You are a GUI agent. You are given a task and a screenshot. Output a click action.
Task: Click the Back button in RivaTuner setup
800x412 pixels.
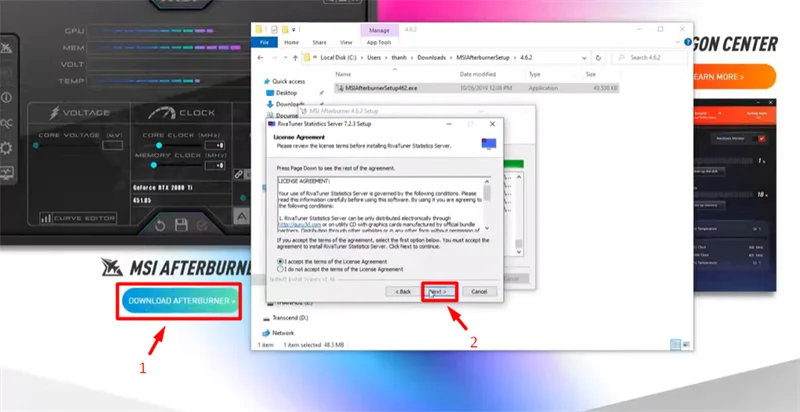click(x=403, y=292)
